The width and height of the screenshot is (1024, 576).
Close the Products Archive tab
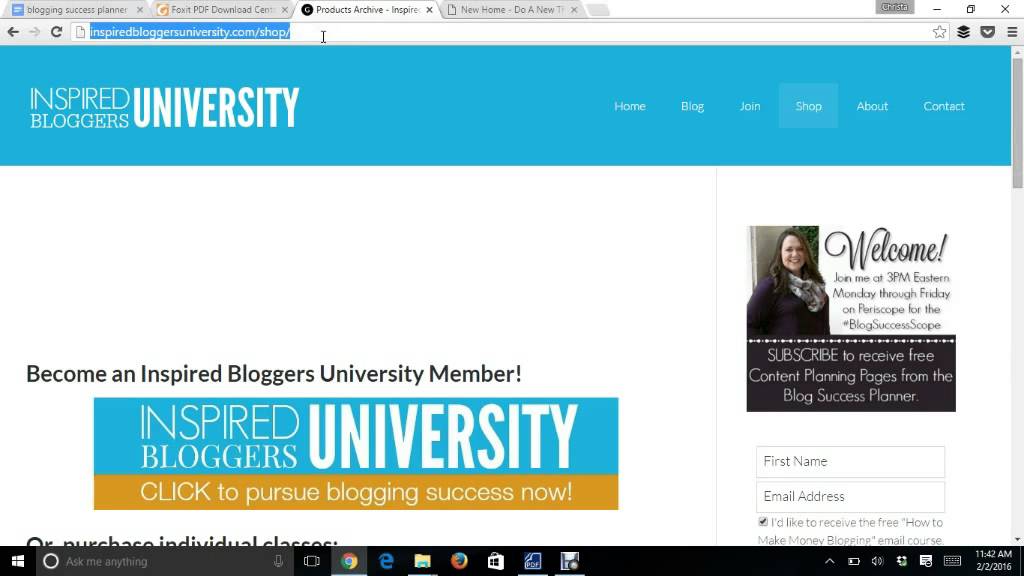point(429,10)
